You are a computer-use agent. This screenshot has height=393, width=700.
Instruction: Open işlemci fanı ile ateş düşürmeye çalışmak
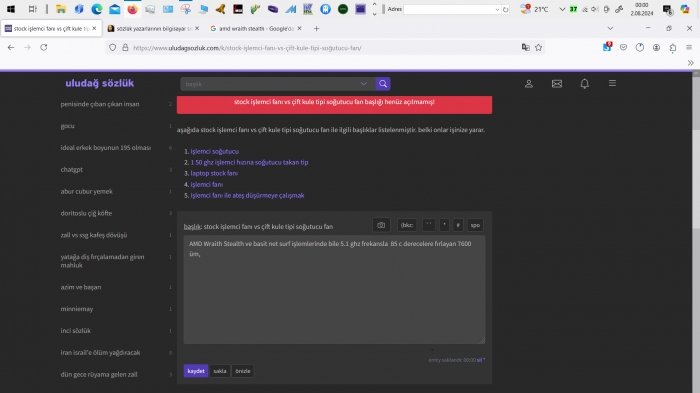point(247,195)
